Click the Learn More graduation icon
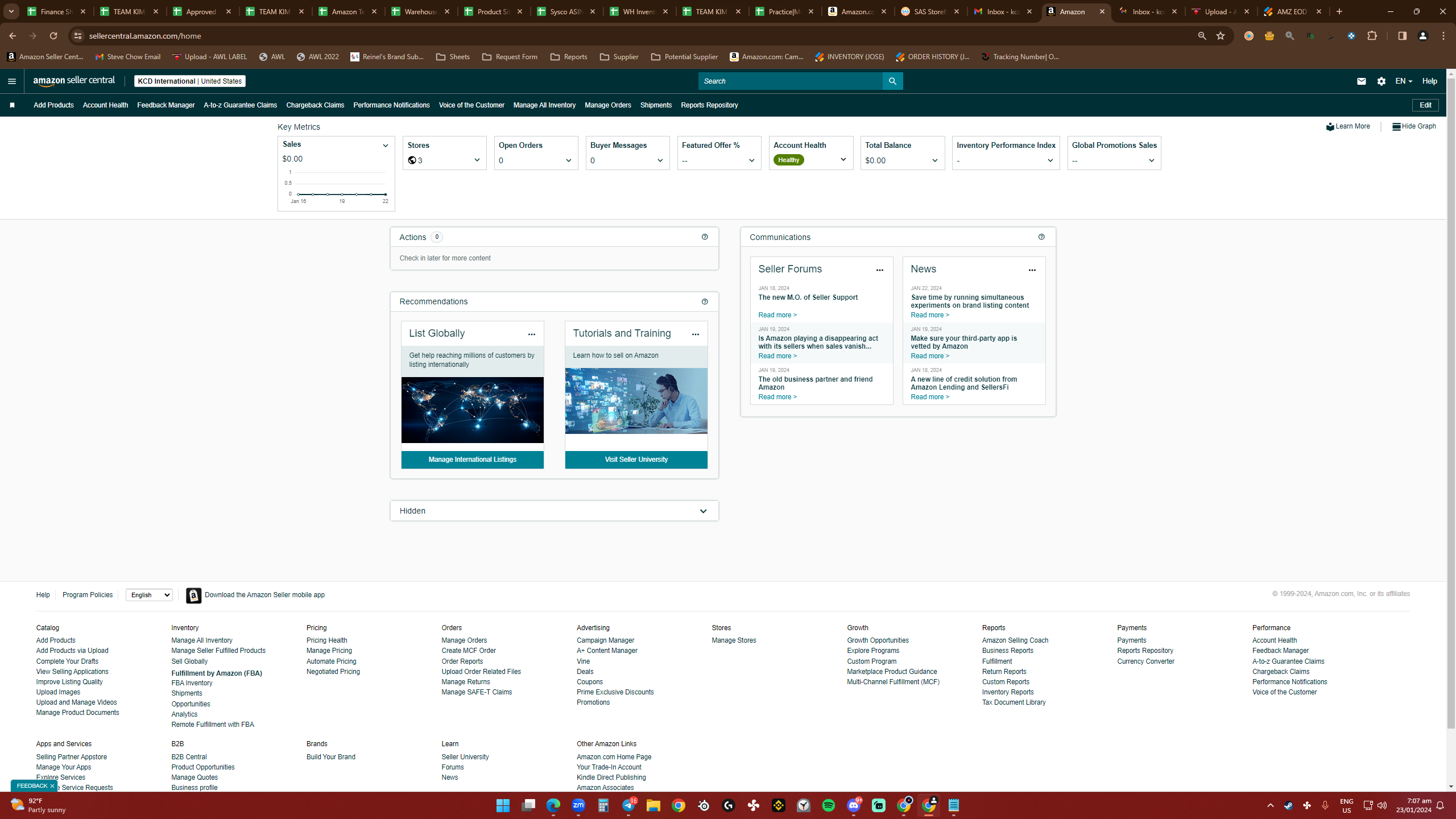1456x819 pixels. 1330,127
